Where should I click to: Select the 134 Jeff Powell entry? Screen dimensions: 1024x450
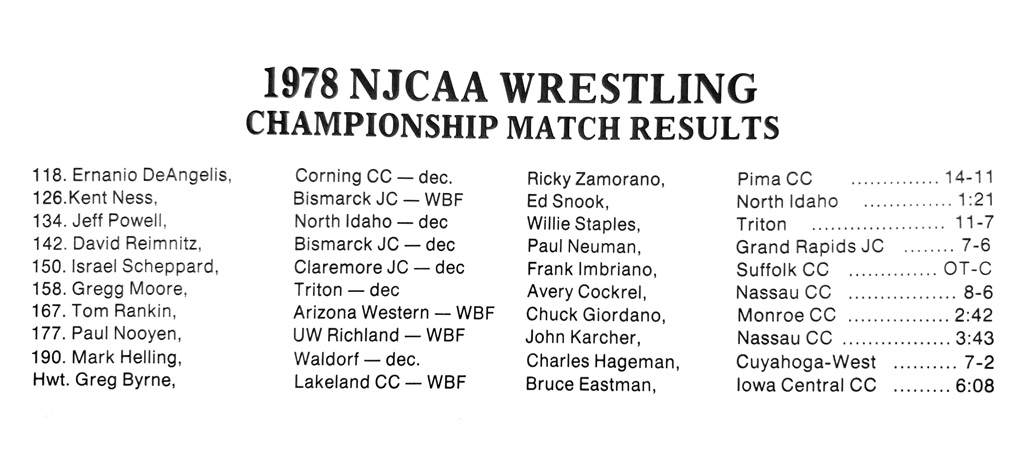pos(99,221)
